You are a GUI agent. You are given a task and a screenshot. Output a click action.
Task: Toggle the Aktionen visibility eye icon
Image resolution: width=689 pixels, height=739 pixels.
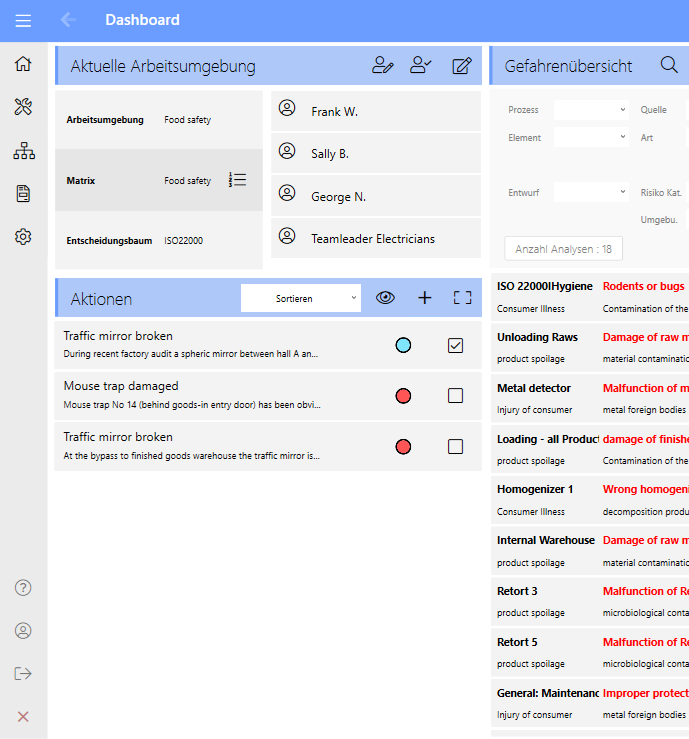pos(385,297)
